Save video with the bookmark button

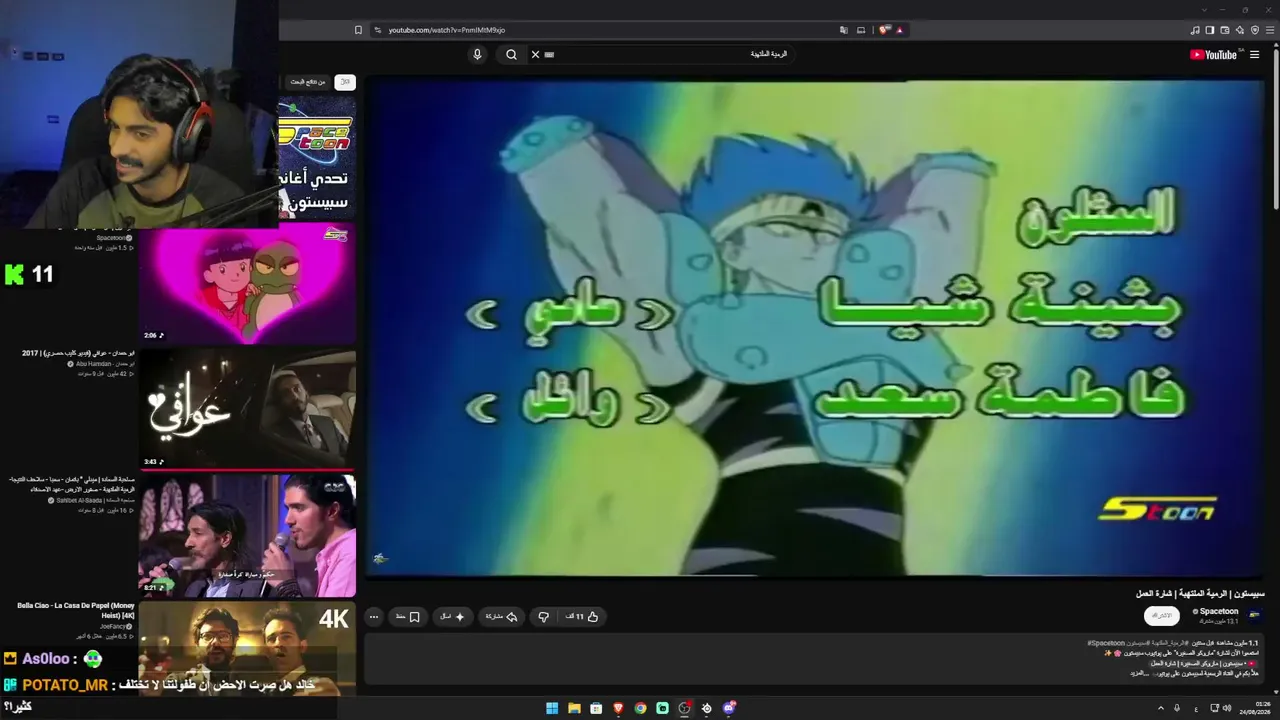[408, 617]
